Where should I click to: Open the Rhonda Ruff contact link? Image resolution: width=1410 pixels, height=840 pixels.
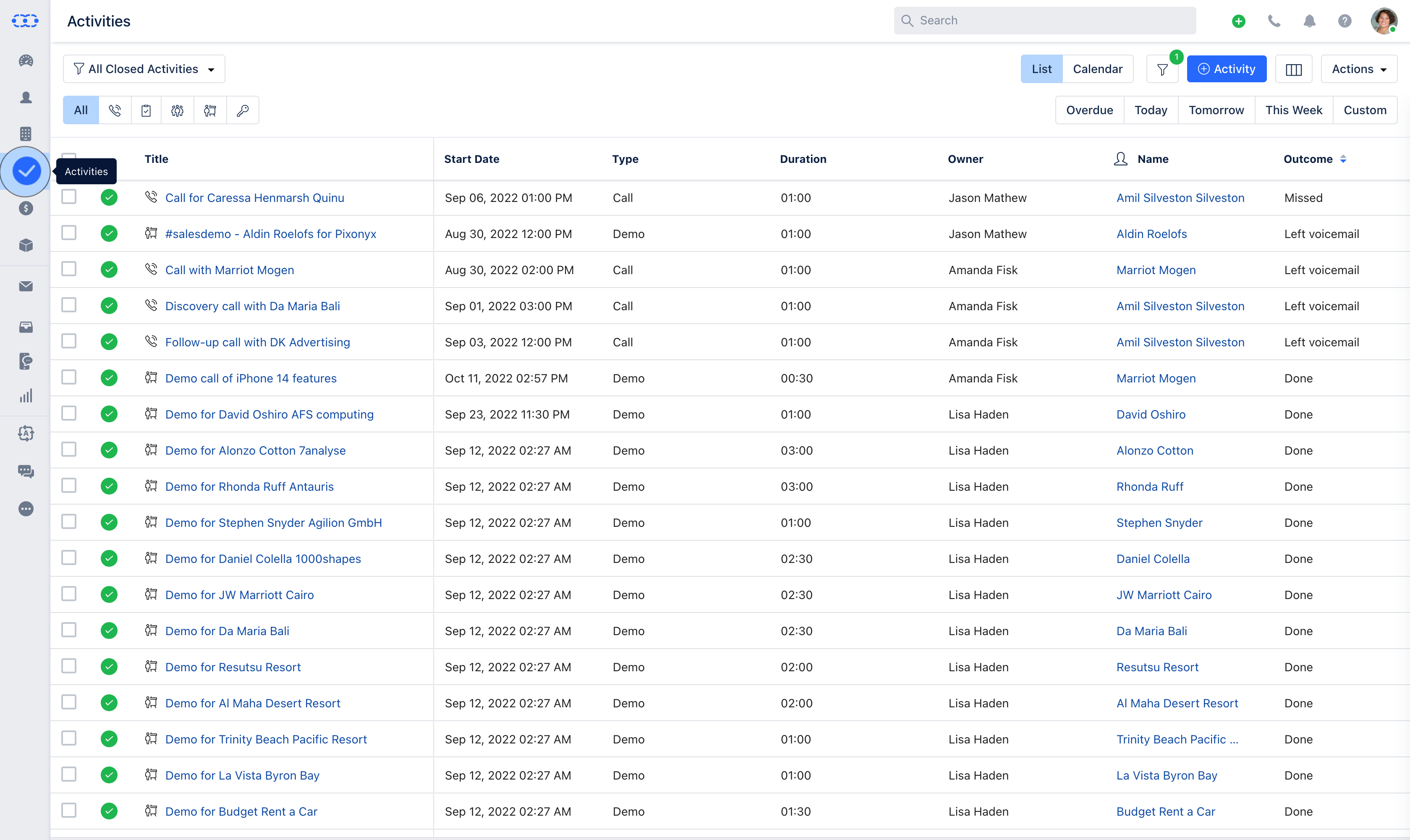tap(1150, 487)
